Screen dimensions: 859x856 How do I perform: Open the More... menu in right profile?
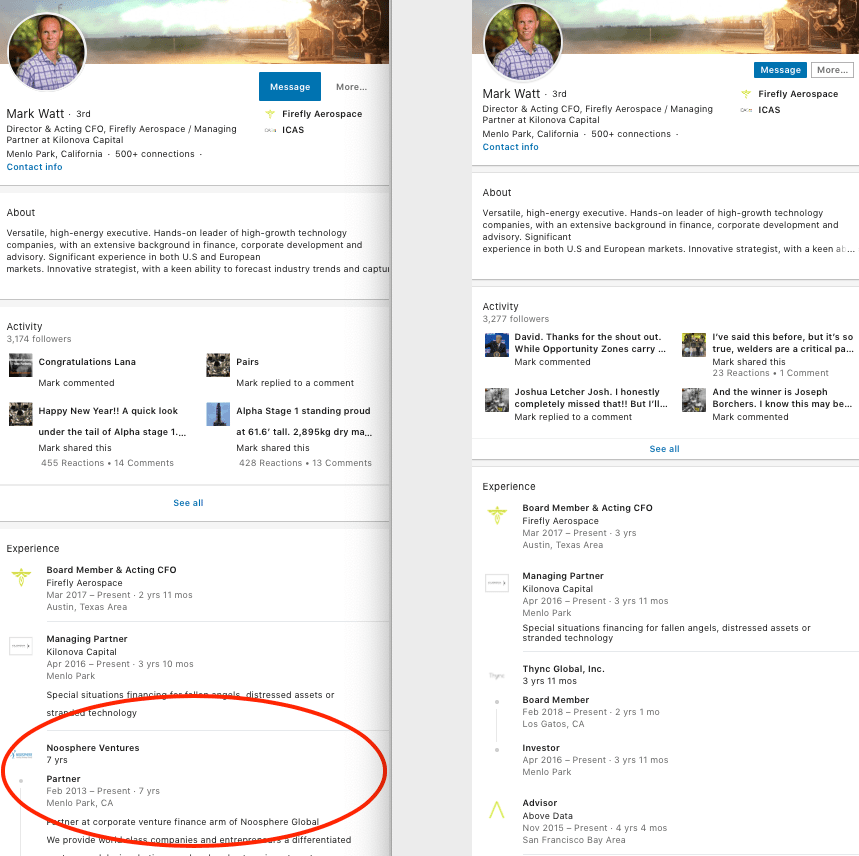(832, 70)
